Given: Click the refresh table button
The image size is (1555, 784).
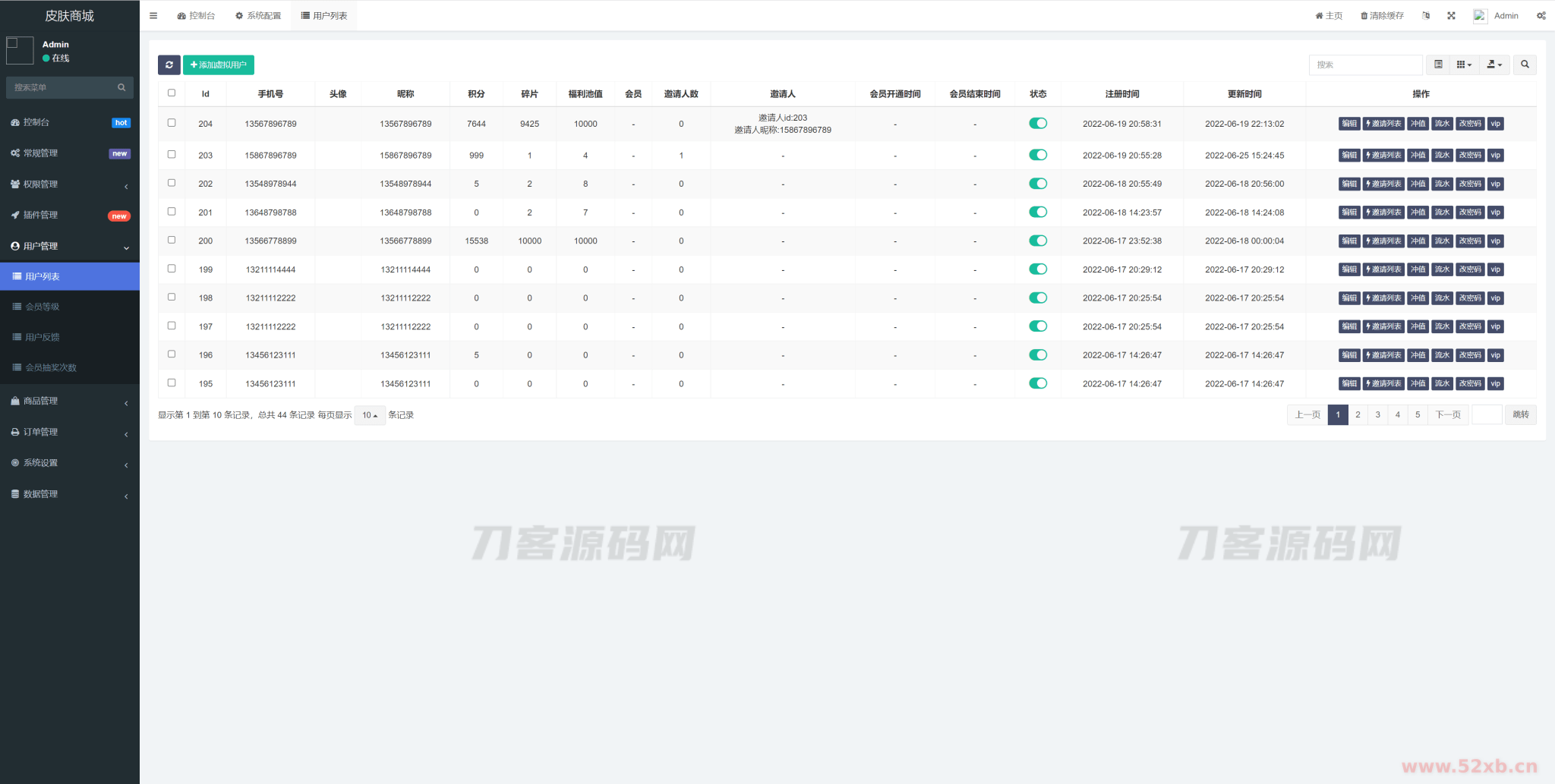Looking at the screenshot, I should tap(169, 65).
